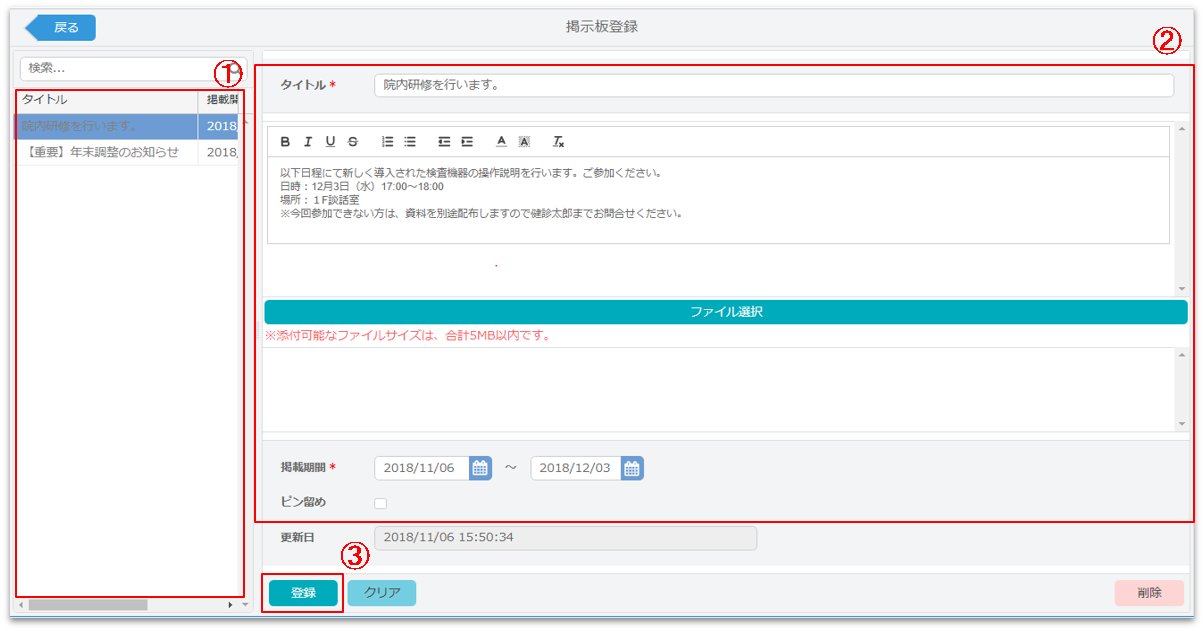Toggle bold formatting in the editor
1204x631 pixels.
click(285, 142)
